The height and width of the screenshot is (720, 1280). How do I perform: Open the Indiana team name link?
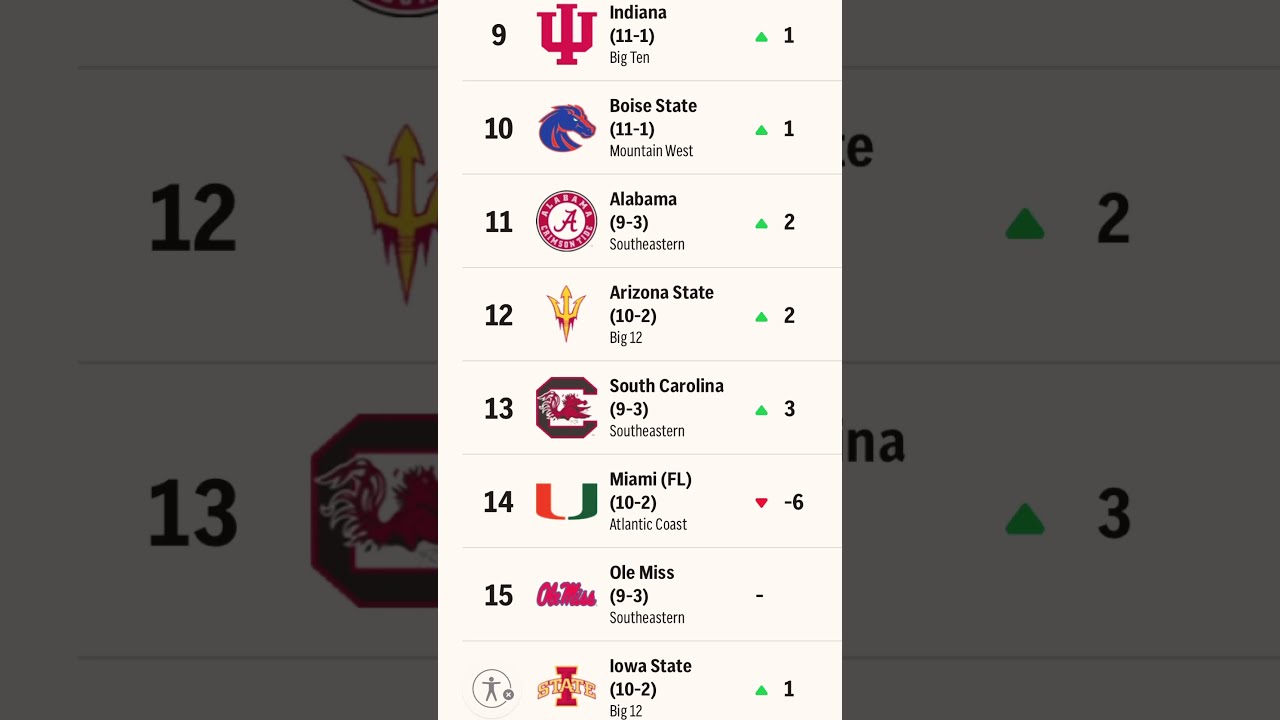point(638,13)
